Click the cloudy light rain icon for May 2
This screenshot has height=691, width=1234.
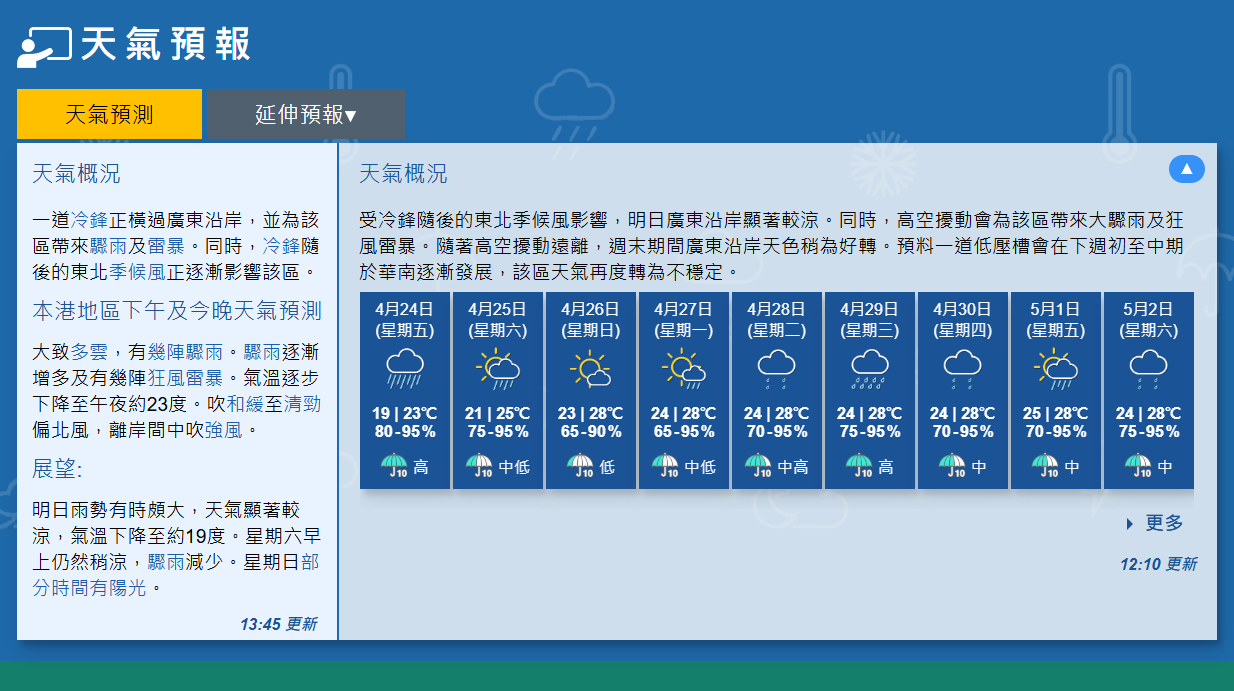coord(1149,370)
